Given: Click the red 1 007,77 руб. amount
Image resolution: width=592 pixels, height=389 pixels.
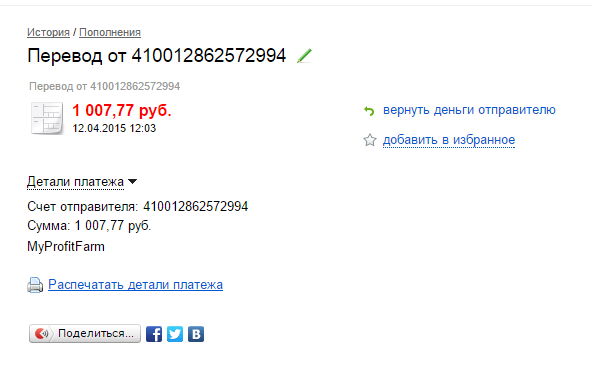Looking at the screenshot, I should coord(122,111).
